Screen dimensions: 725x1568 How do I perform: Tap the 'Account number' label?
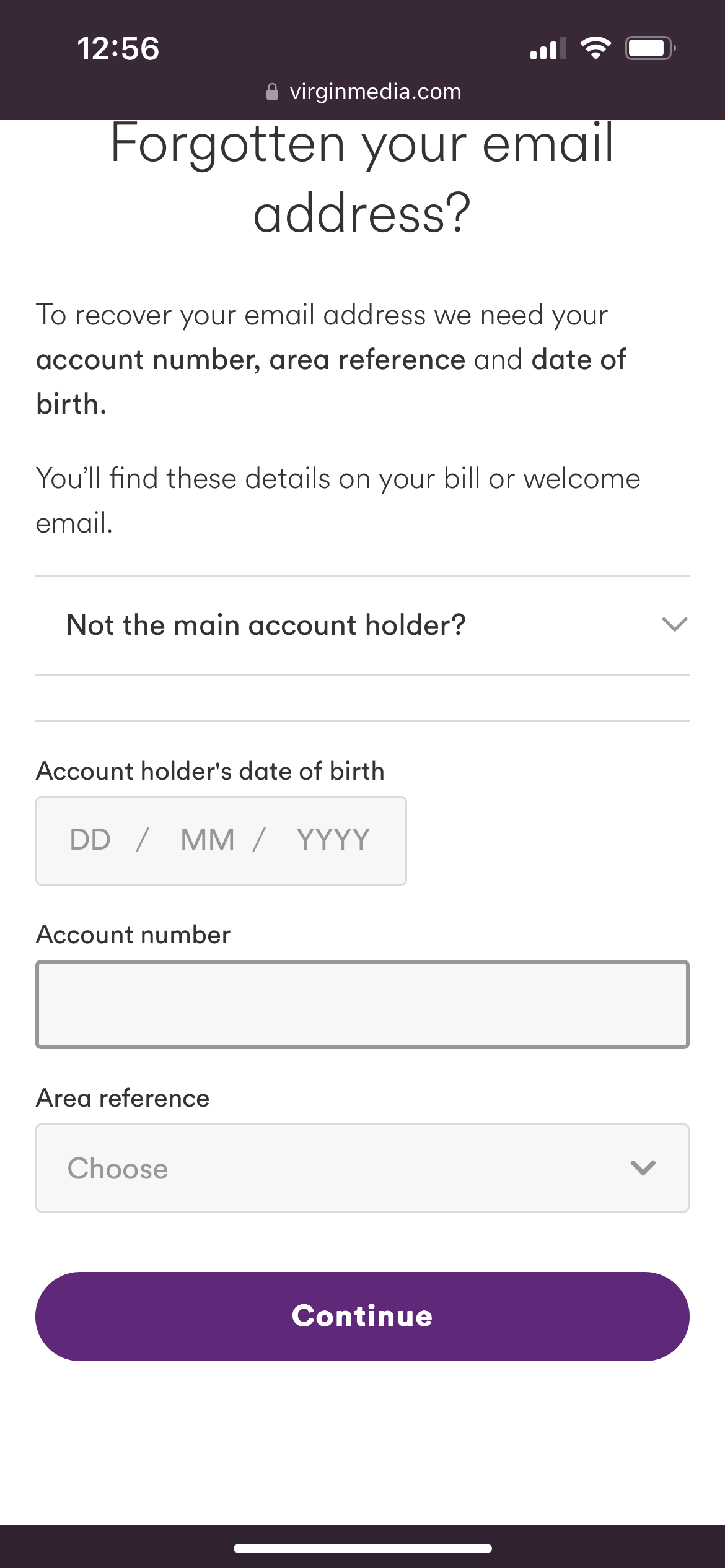click(133, 934)
